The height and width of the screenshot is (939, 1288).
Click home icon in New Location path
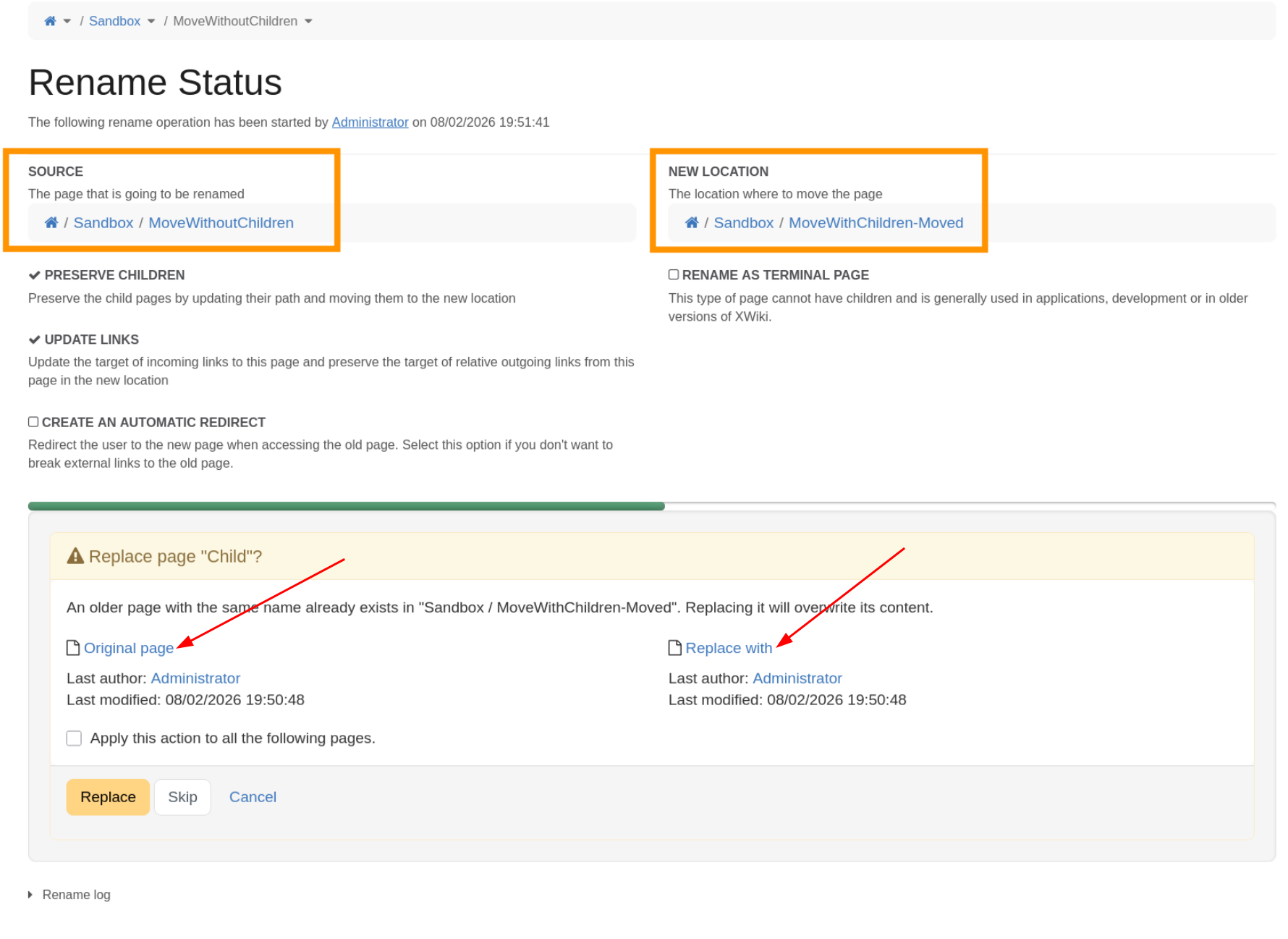pyautogui.click(x=692, y=223)
